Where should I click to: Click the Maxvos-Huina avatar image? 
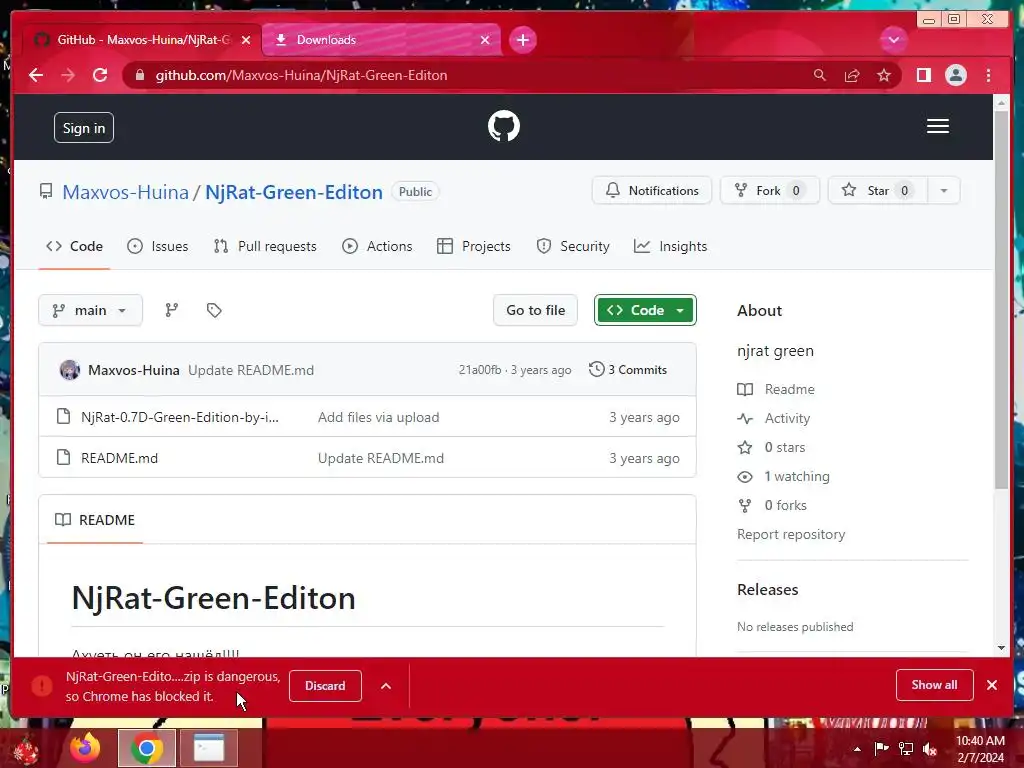[x=70, y=370]
